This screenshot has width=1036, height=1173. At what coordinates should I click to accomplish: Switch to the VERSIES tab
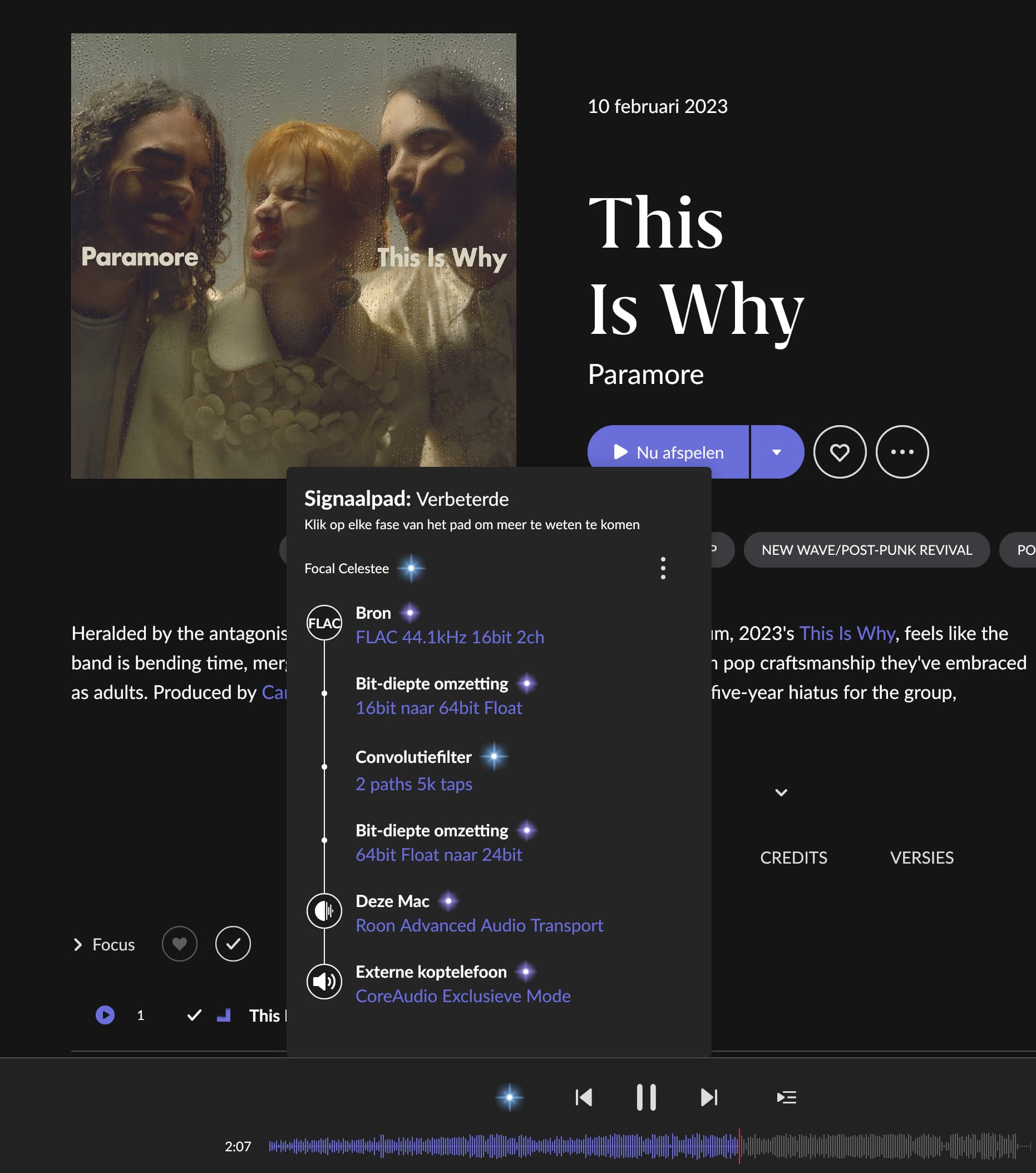(922, 857)
